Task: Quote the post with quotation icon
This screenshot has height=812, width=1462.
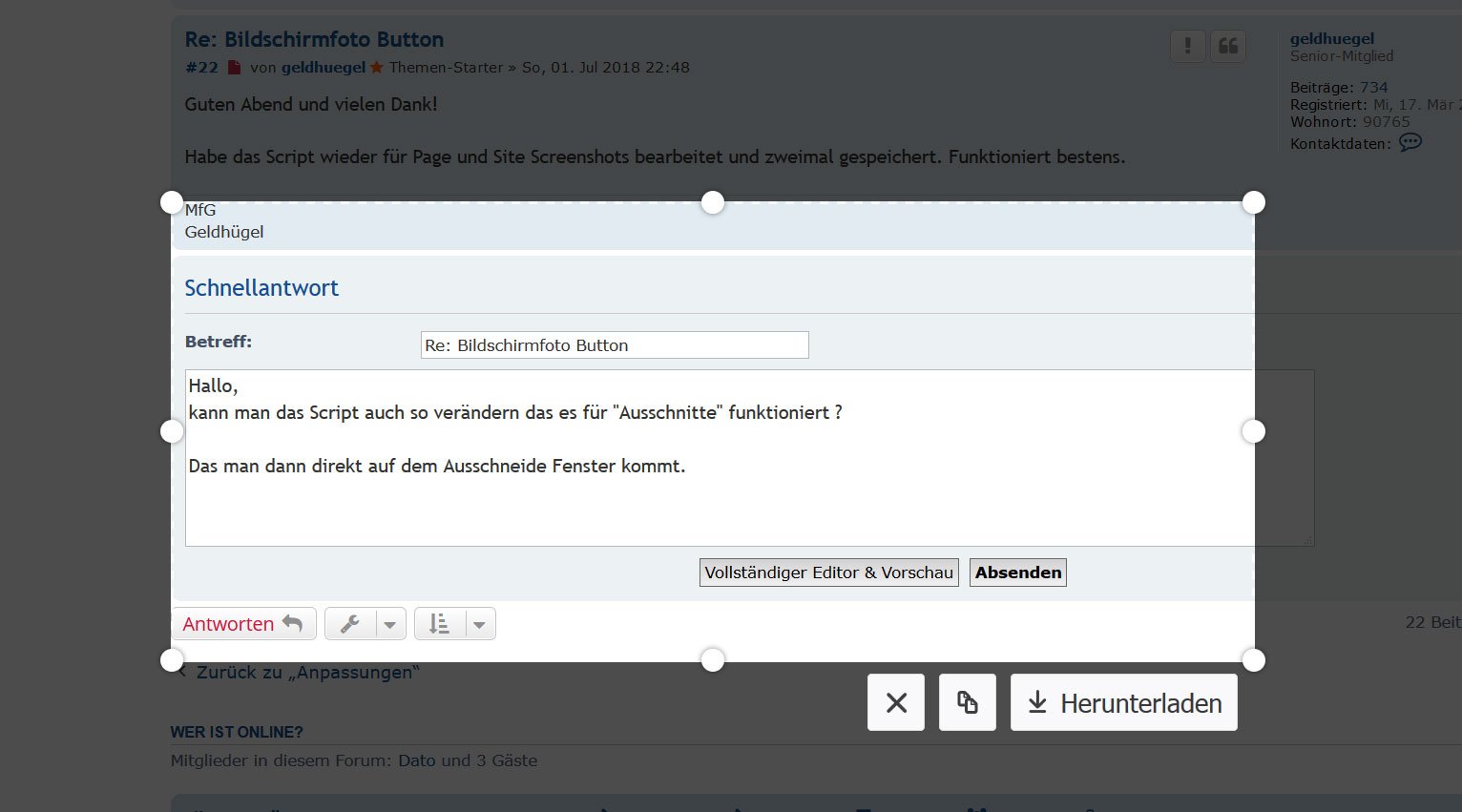Action: (1228, 46)
